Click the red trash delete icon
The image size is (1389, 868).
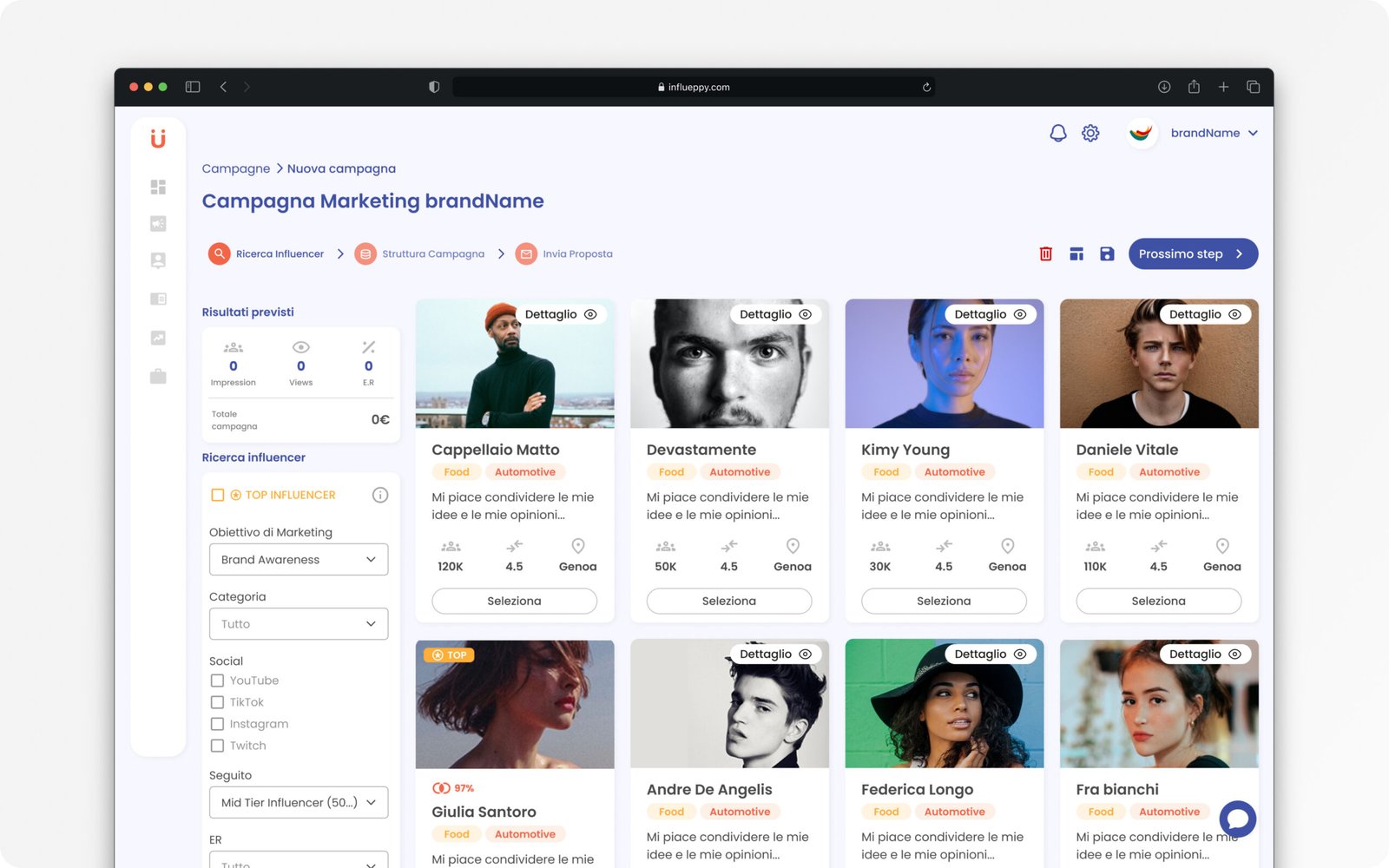[x=1045, y=253]
